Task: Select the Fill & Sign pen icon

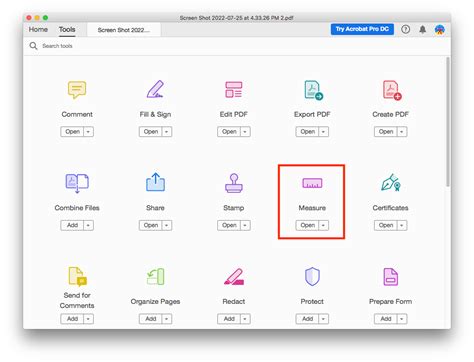Action: click(x=155, y=89)
